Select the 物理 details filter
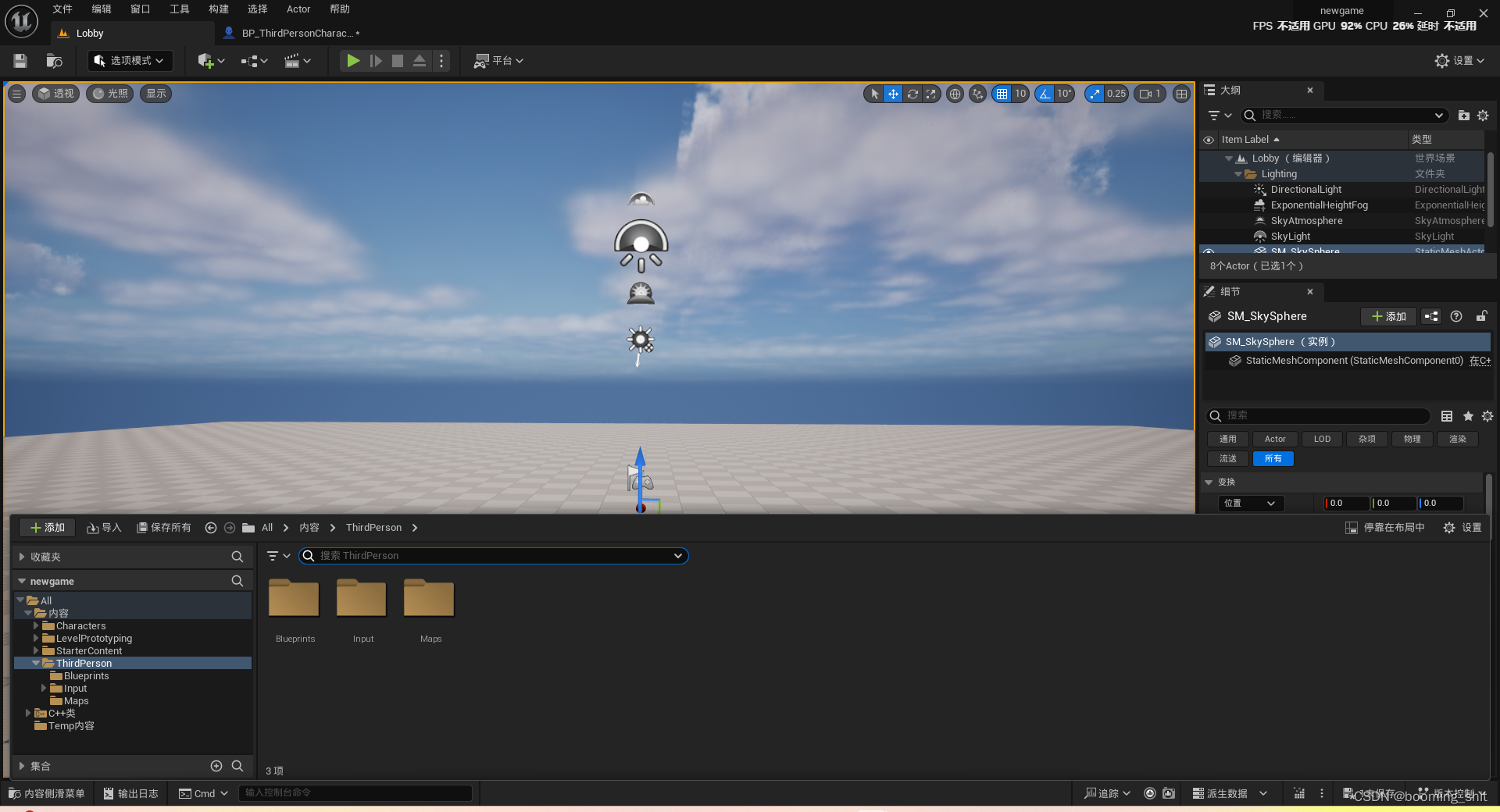The image size is (1500, 812). 1412,440
